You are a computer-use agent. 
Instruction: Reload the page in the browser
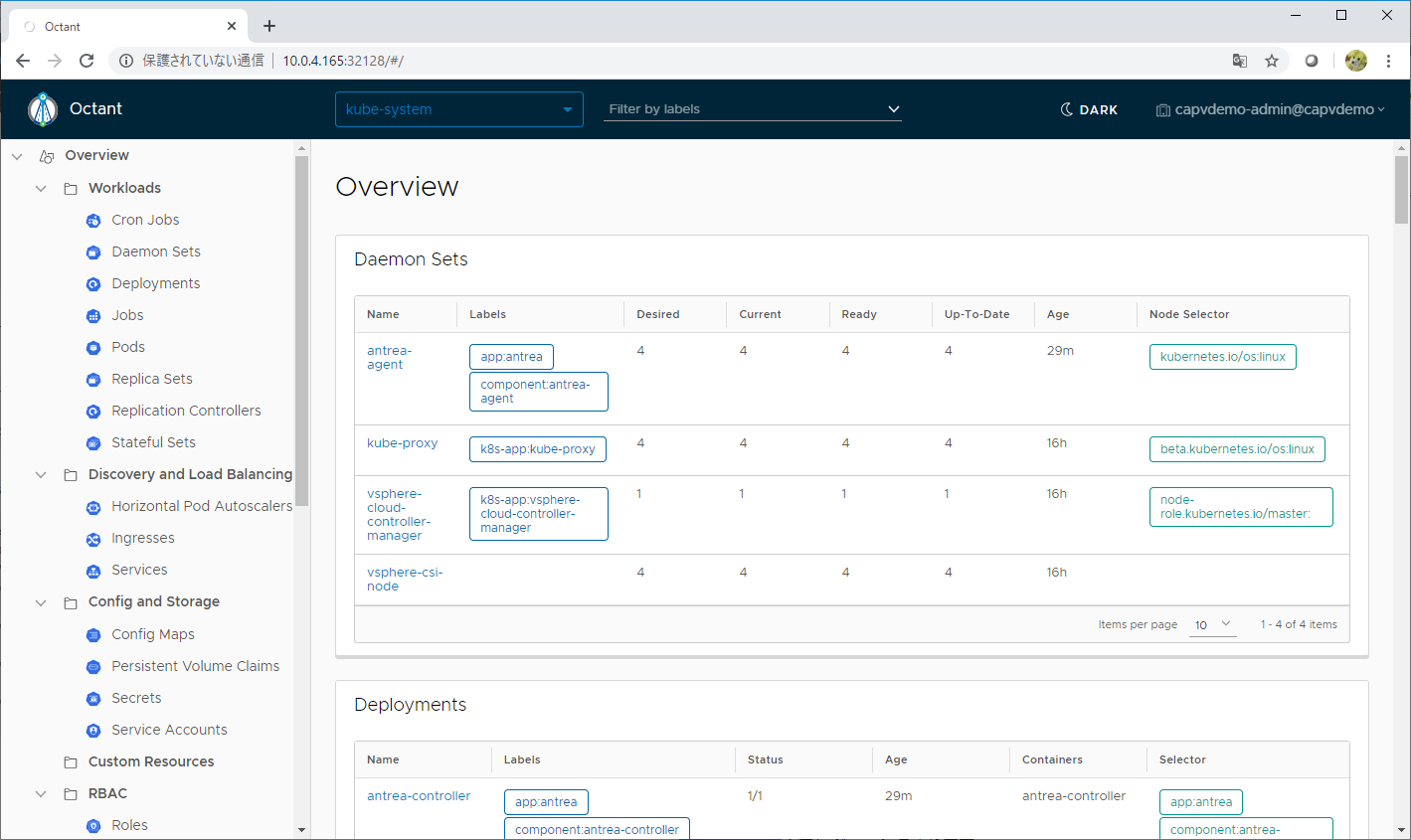(87, 61)
